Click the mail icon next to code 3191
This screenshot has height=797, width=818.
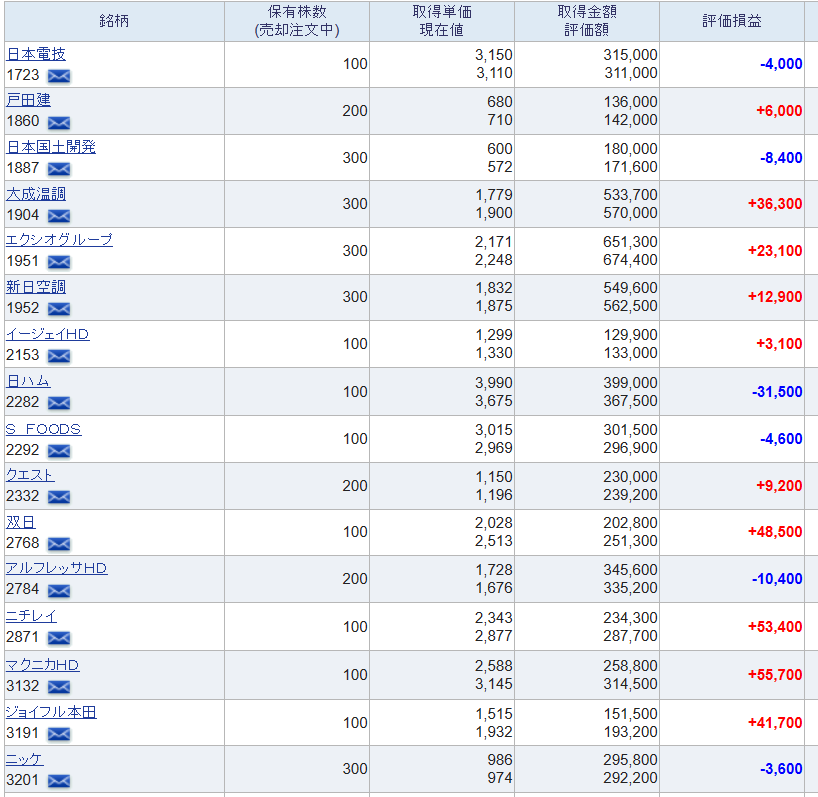pos(59,734)
